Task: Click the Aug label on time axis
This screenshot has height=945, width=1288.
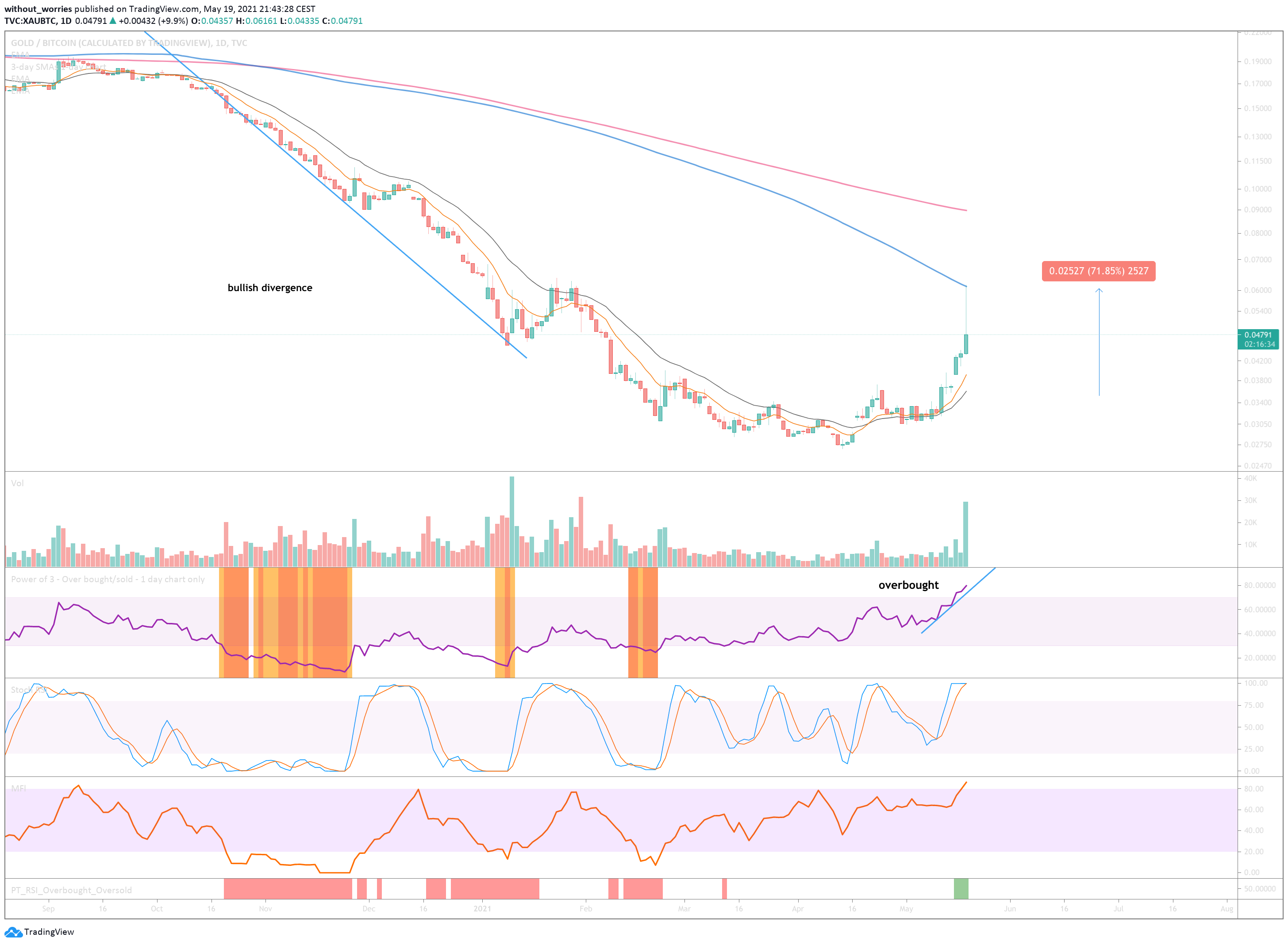Action: (1227, 908)
